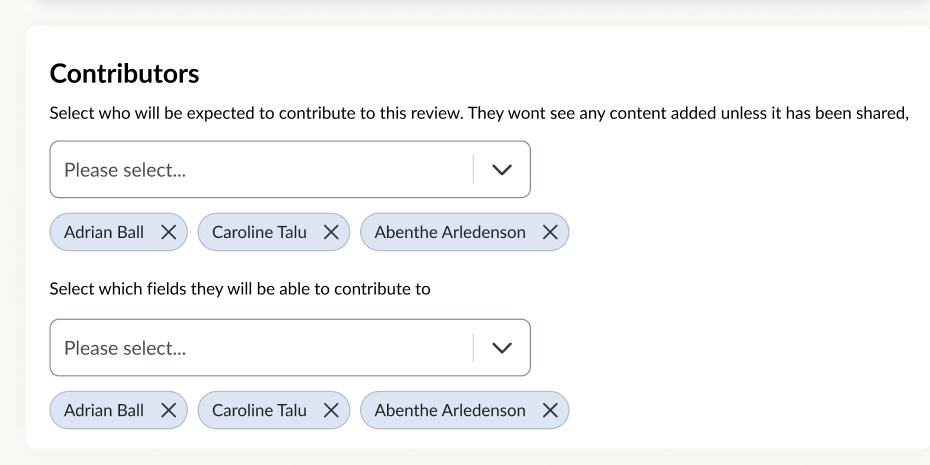Remove Caroline Talu chip under fields selector
This screenshot has height=465, width=930.
(331, 410)
